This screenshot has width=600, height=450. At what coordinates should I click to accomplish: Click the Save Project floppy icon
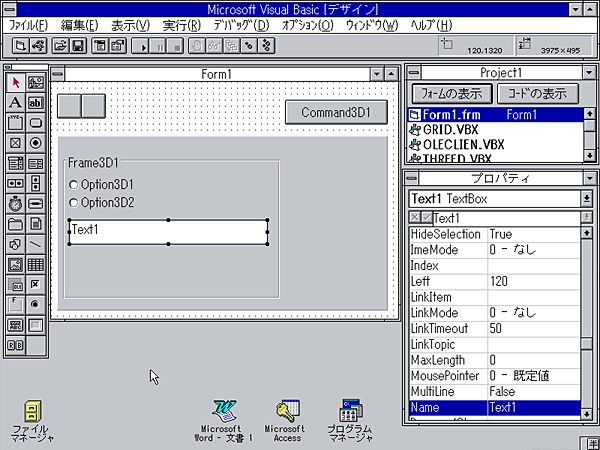[x=78, y=46]
